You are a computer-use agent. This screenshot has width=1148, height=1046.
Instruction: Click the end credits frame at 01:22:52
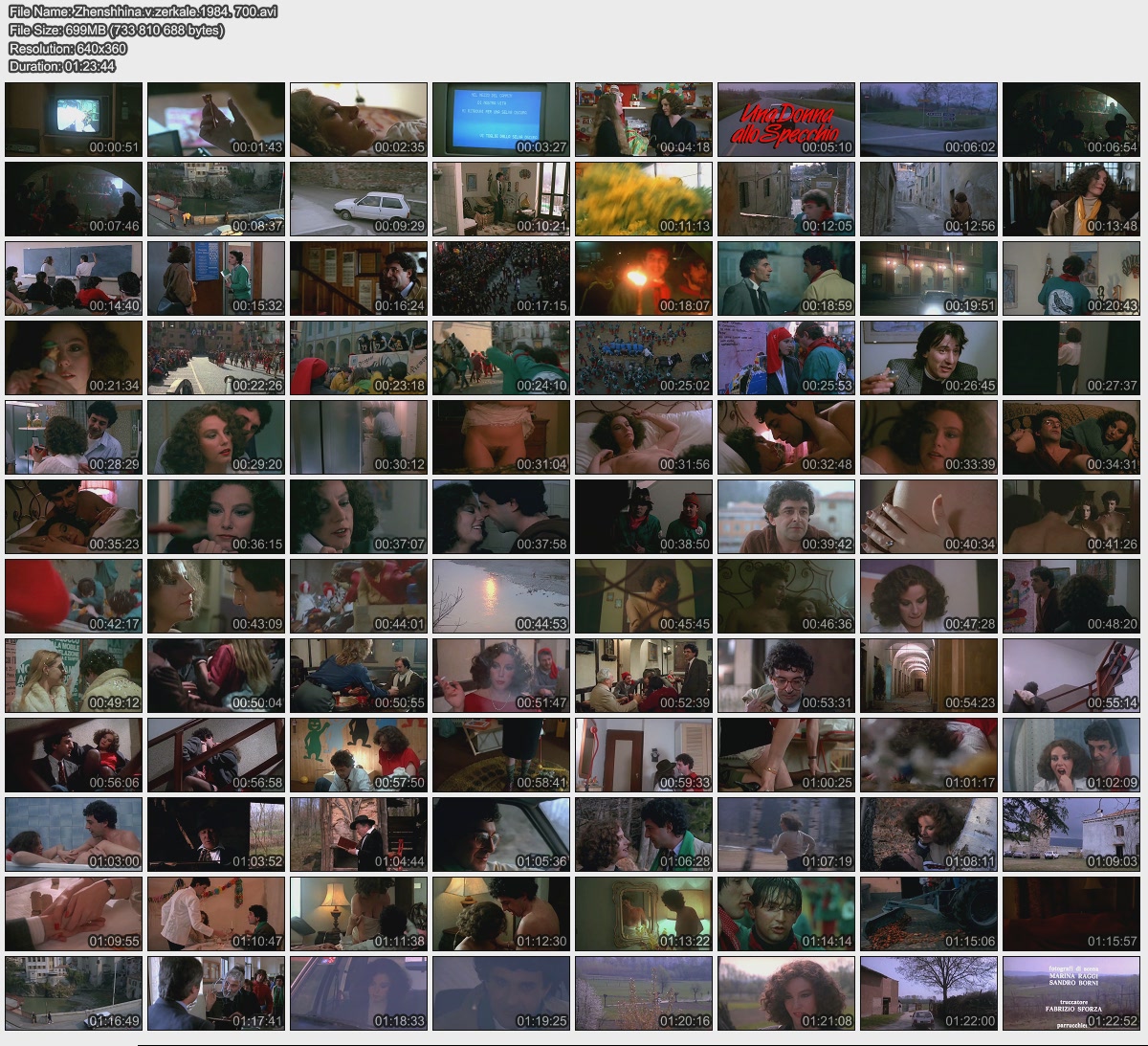(1071, 993)
